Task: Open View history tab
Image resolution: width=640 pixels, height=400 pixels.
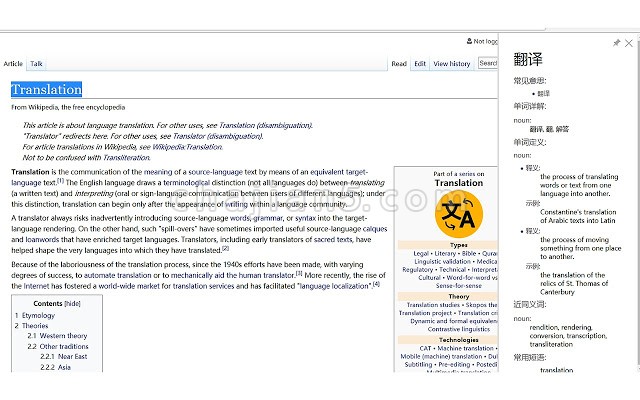Action: (x=452, y=64)
